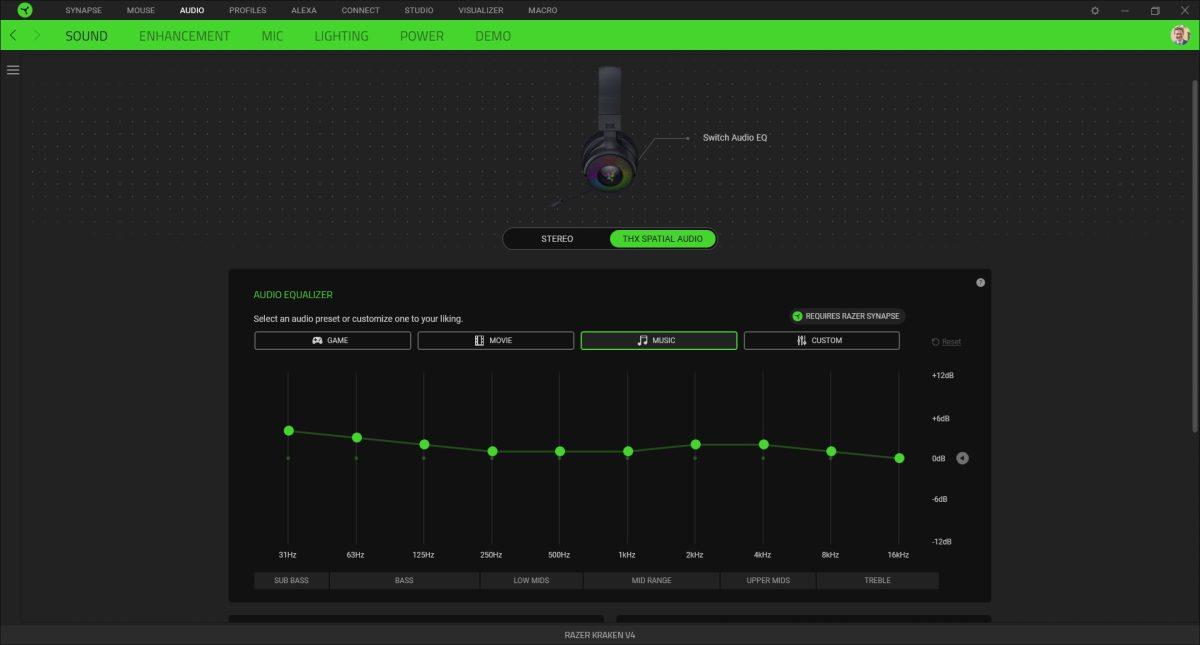Viewport: 1200px width, 645px height.
Task: Select the Game EQ preset
Action: 332,340
